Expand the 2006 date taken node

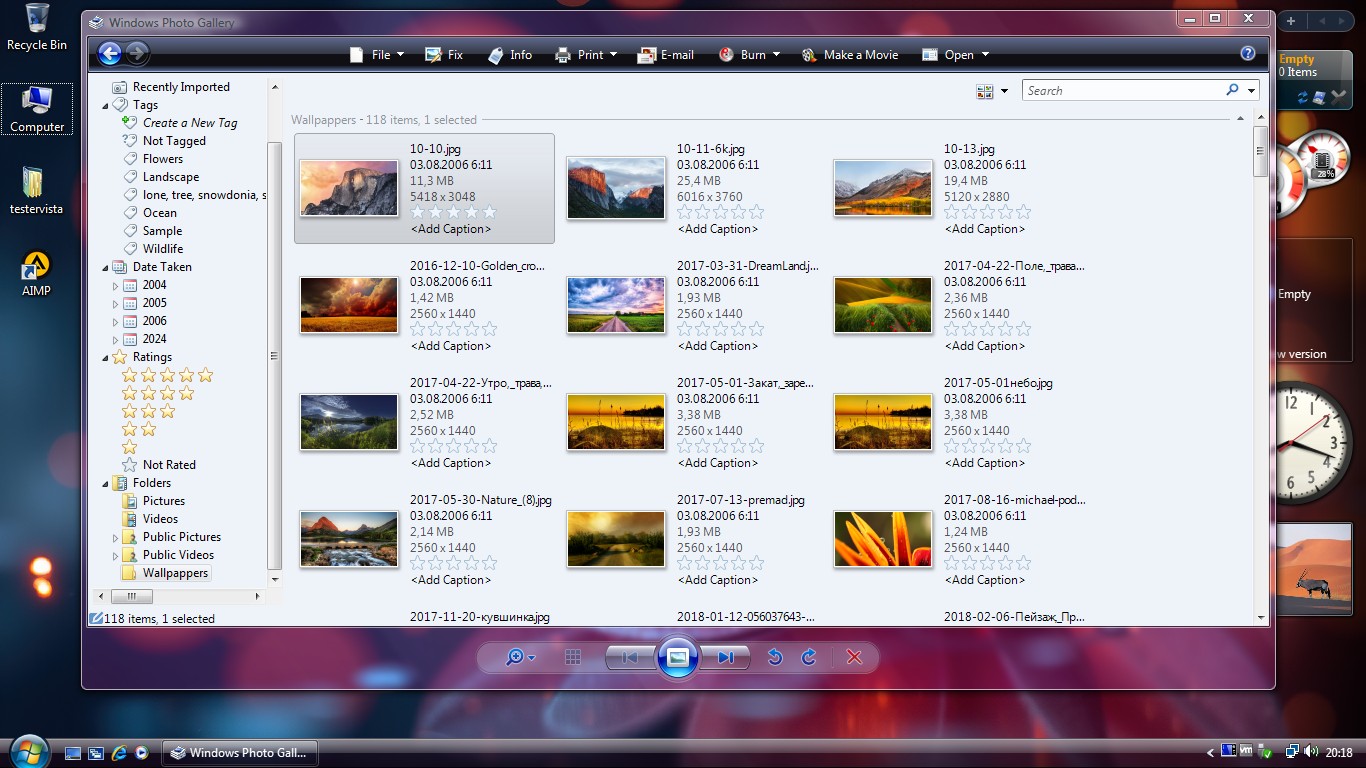point(116,321)
